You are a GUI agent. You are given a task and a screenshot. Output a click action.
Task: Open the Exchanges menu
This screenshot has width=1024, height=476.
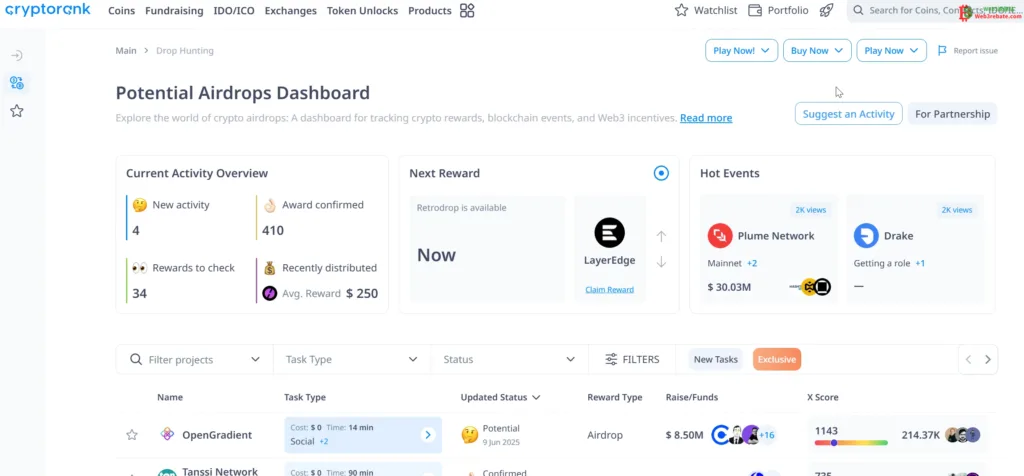[291, 10]
